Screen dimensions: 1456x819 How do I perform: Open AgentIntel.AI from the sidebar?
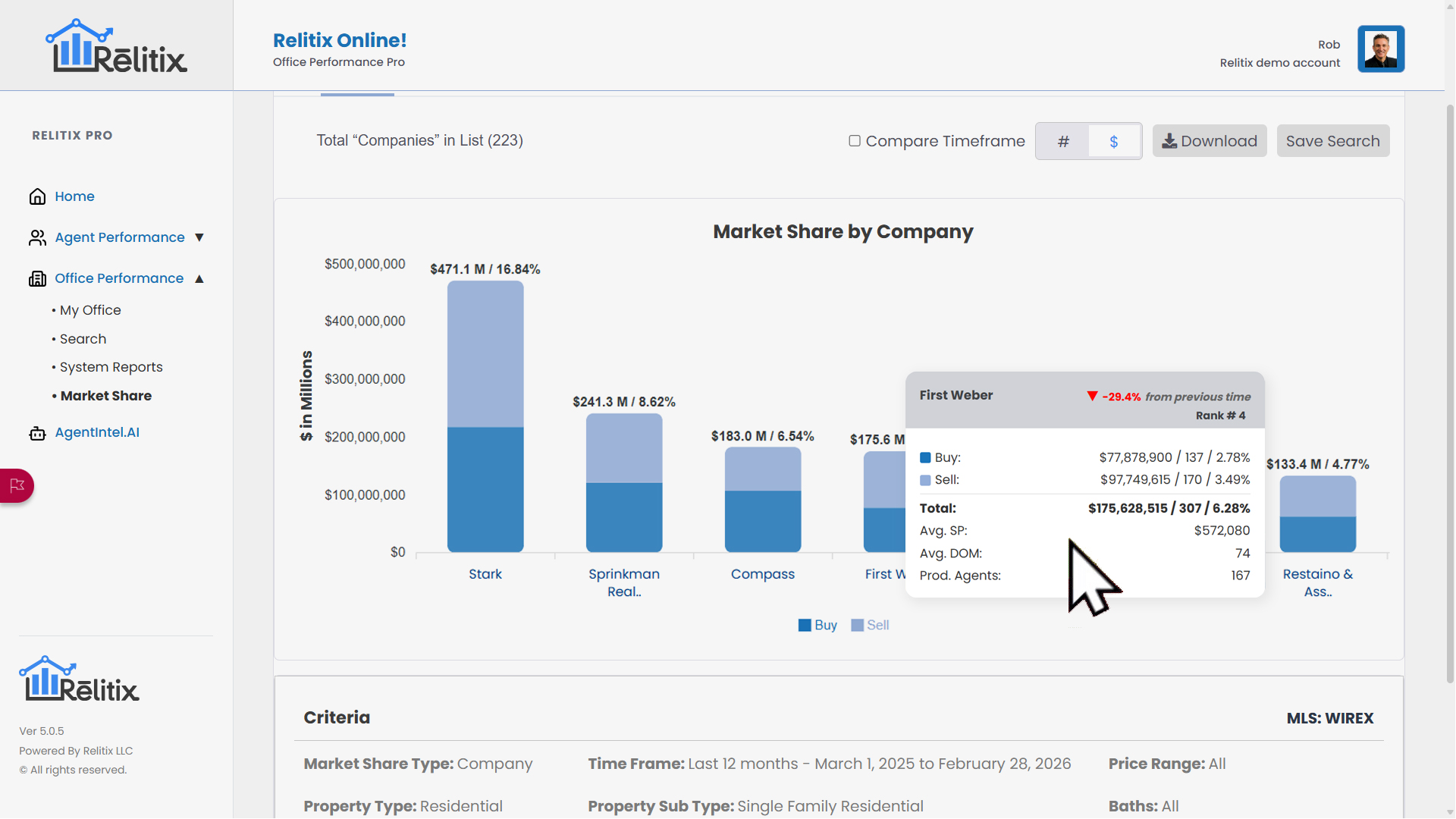tap(96, 432)
